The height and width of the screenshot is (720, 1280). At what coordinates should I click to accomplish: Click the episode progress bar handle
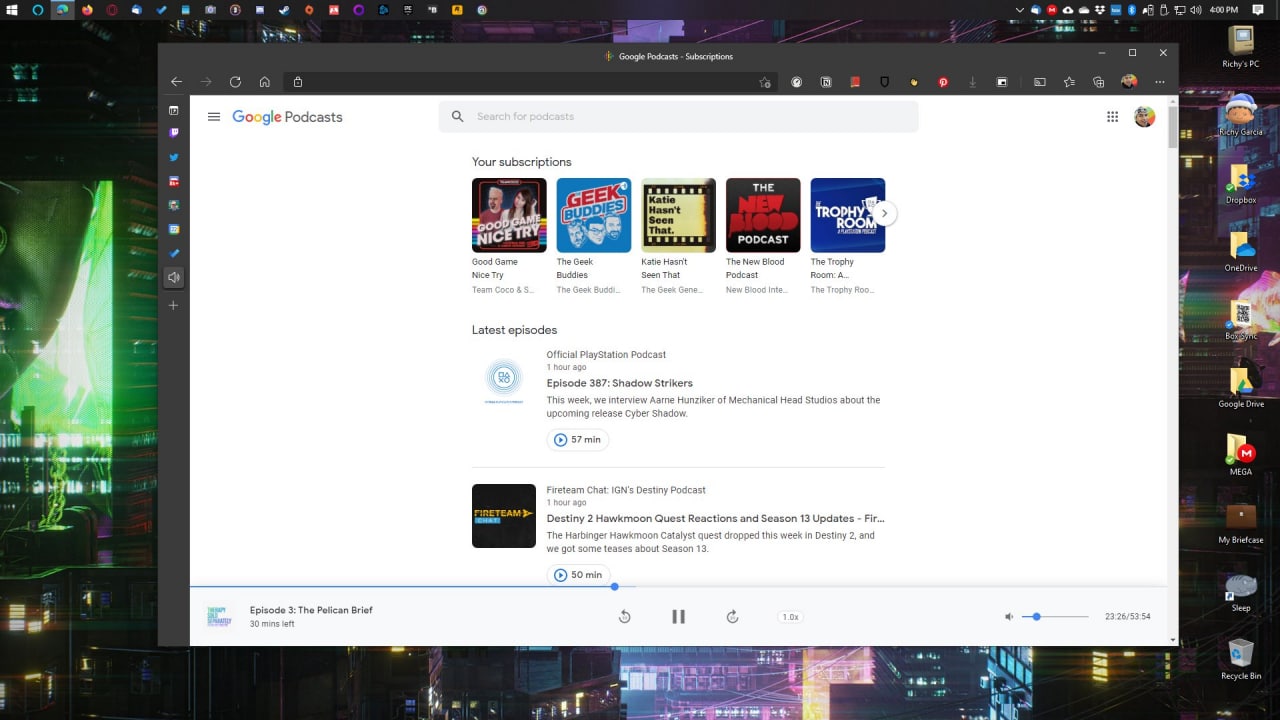pyautogui.click(x=614, y=587)
